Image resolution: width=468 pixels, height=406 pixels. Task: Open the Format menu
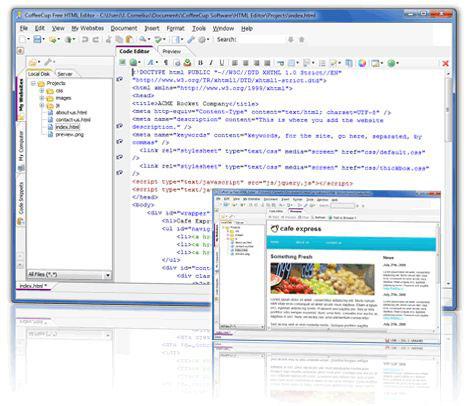(175, 29)
